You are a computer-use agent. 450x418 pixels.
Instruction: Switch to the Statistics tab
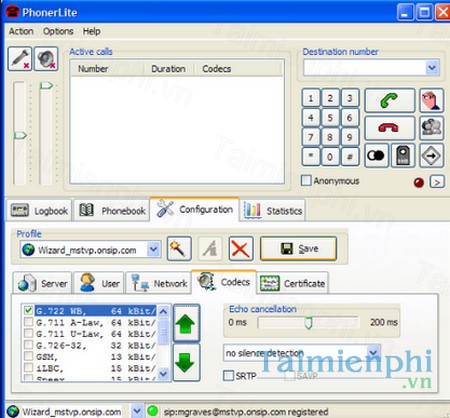273,211
